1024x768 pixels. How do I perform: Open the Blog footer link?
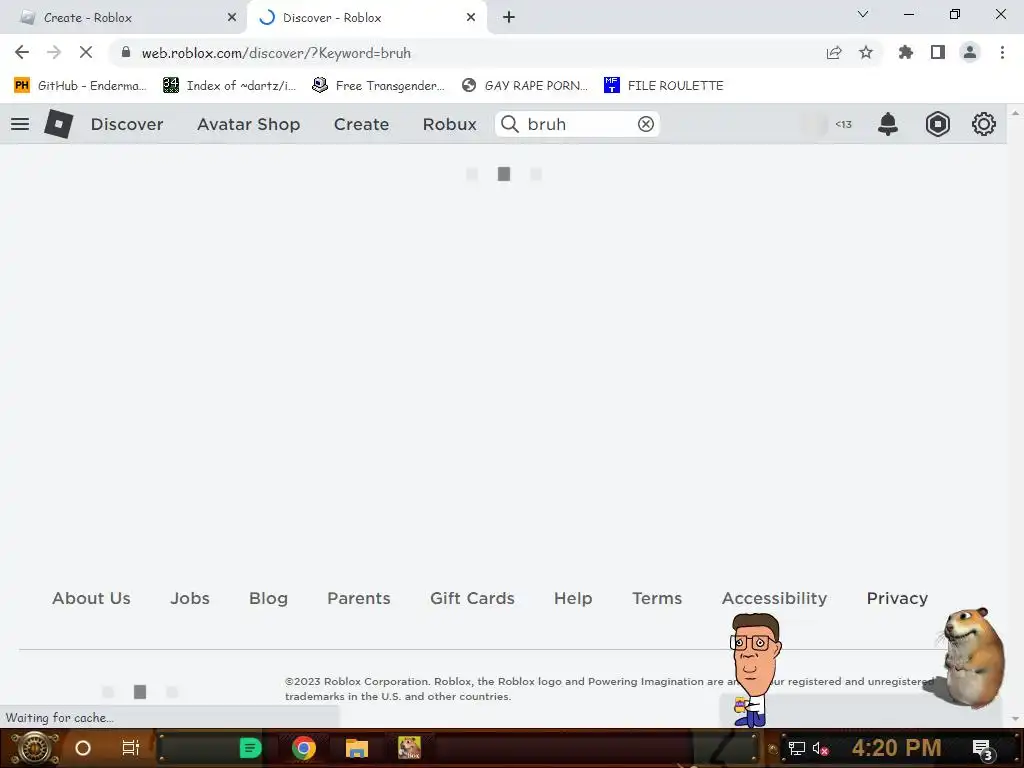268,598
